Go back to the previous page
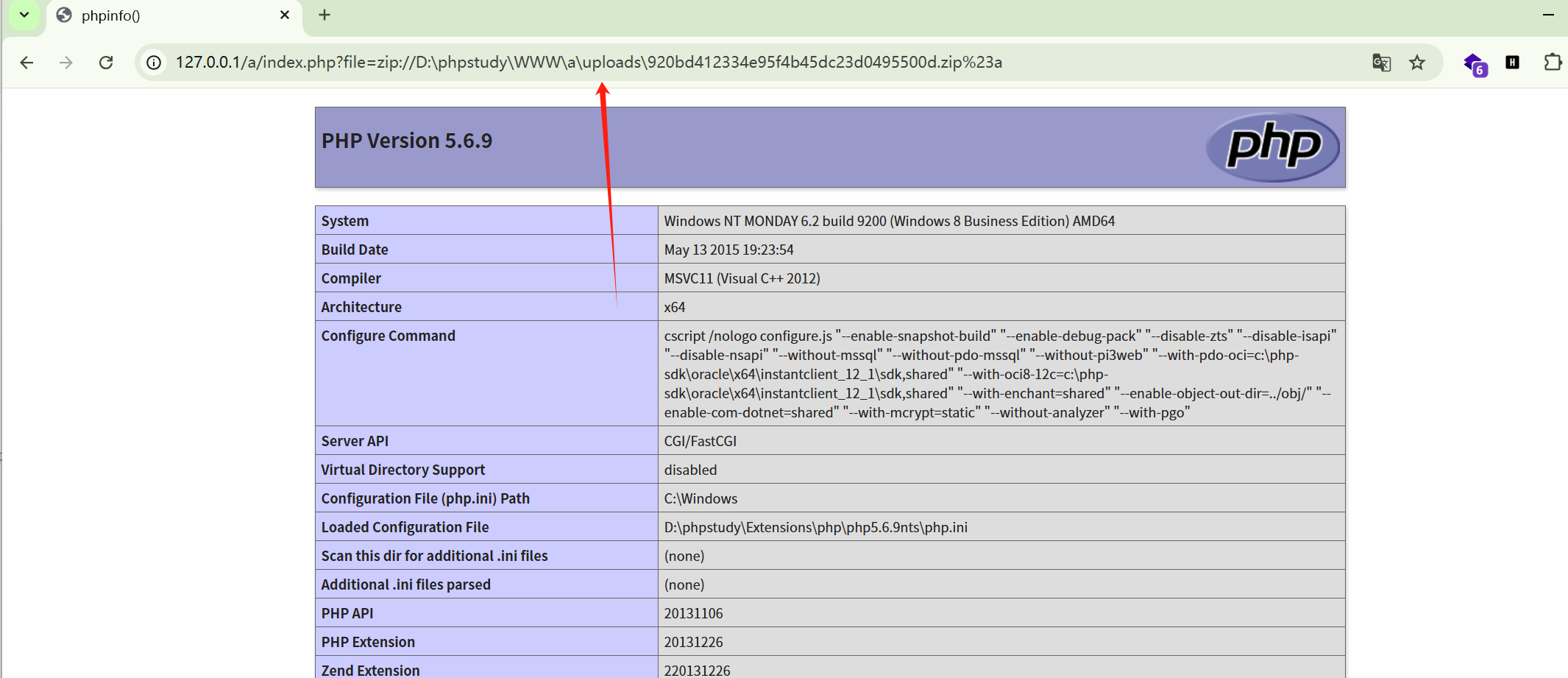 [x=26, y=63]
